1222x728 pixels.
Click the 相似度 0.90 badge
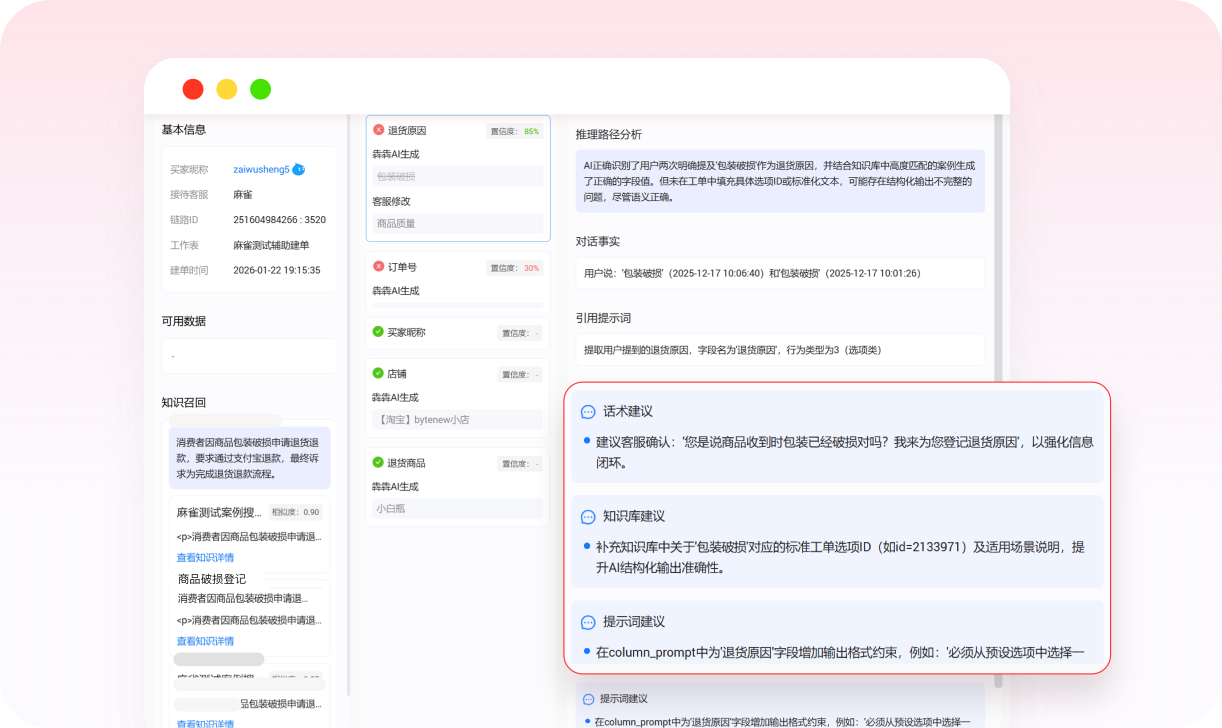click(x=296, y=512)
